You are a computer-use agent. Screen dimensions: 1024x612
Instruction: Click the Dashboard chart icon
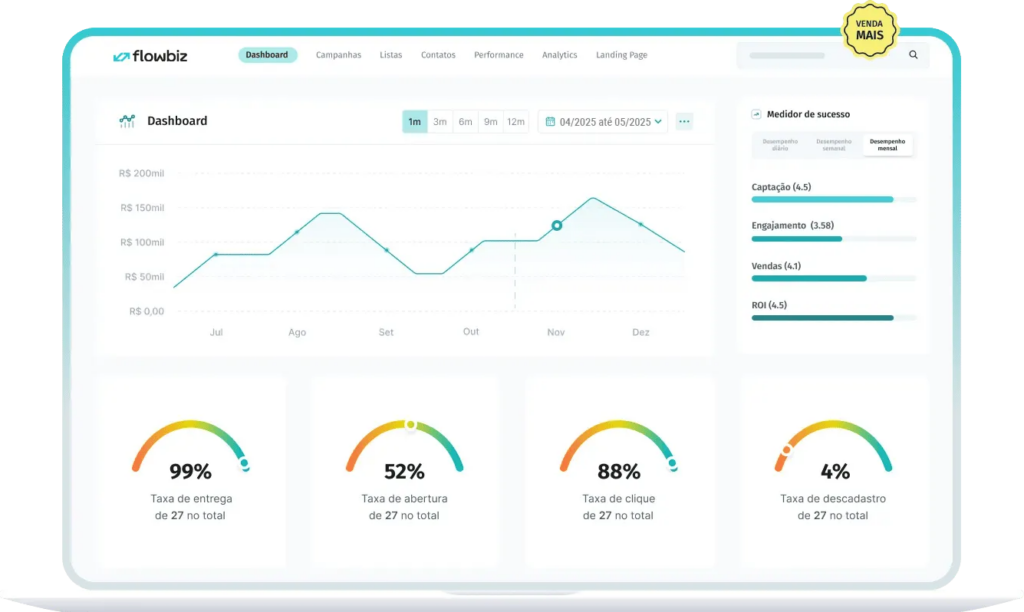tap(127, 121)
